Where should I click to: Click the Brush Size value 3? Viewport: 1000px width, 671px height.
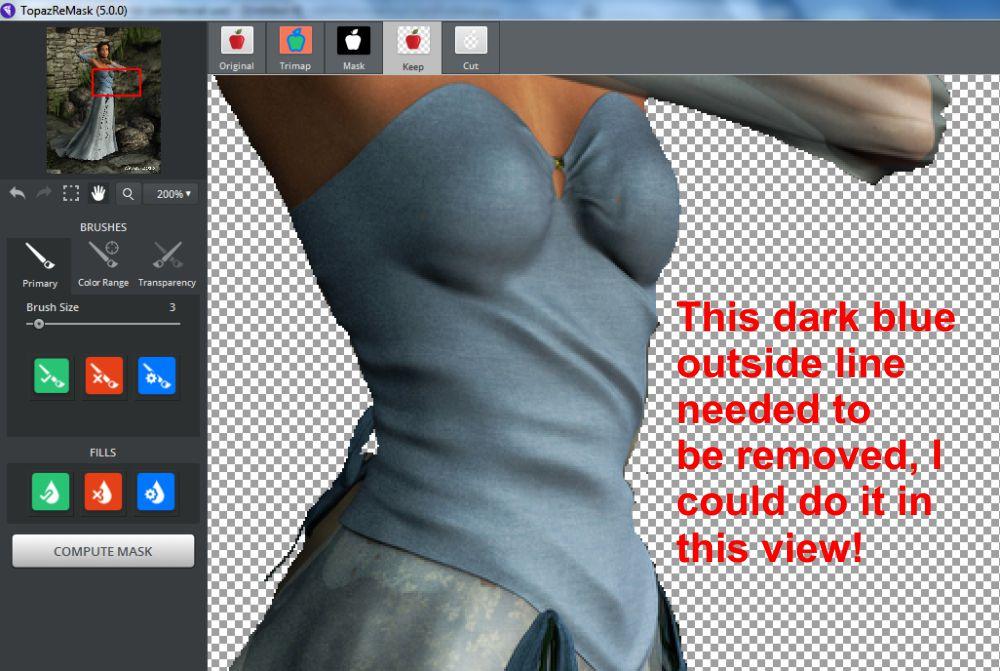click(172, 307)
